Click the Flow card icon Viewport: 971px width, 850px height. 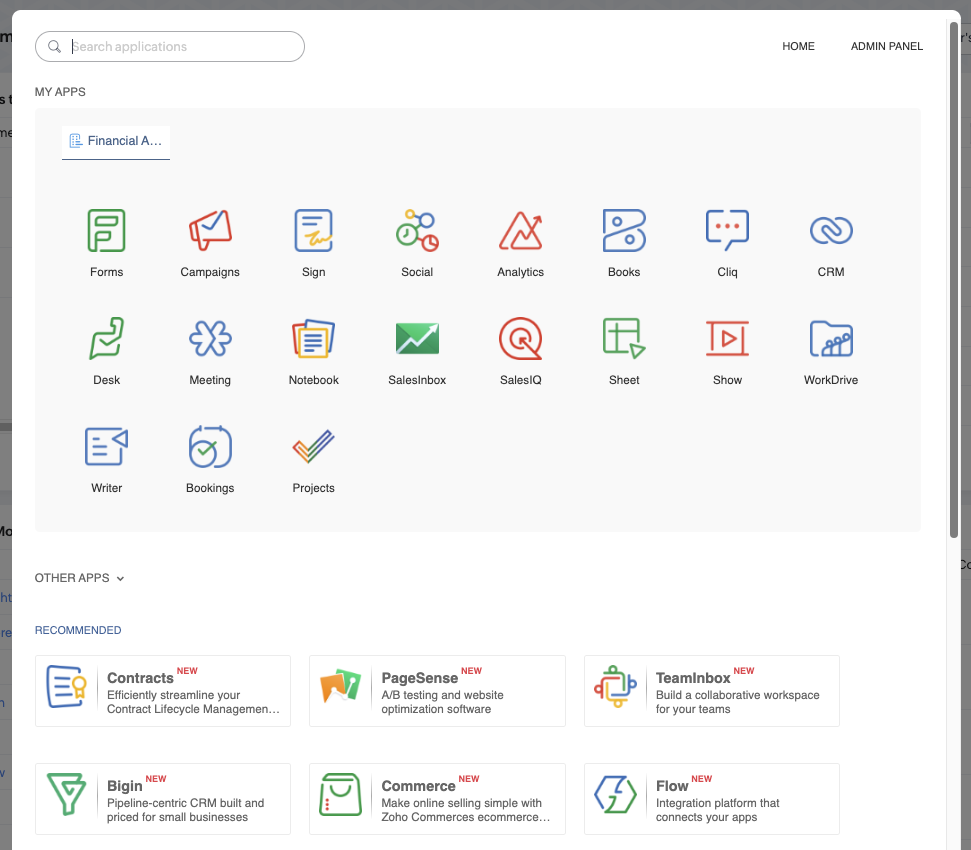tap(615, 794)
